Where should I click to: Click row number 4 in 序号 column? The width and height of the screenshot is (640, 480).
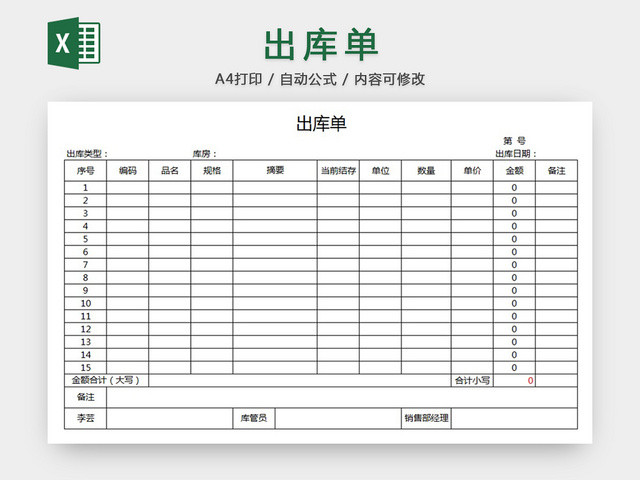(x=85, y=227)
